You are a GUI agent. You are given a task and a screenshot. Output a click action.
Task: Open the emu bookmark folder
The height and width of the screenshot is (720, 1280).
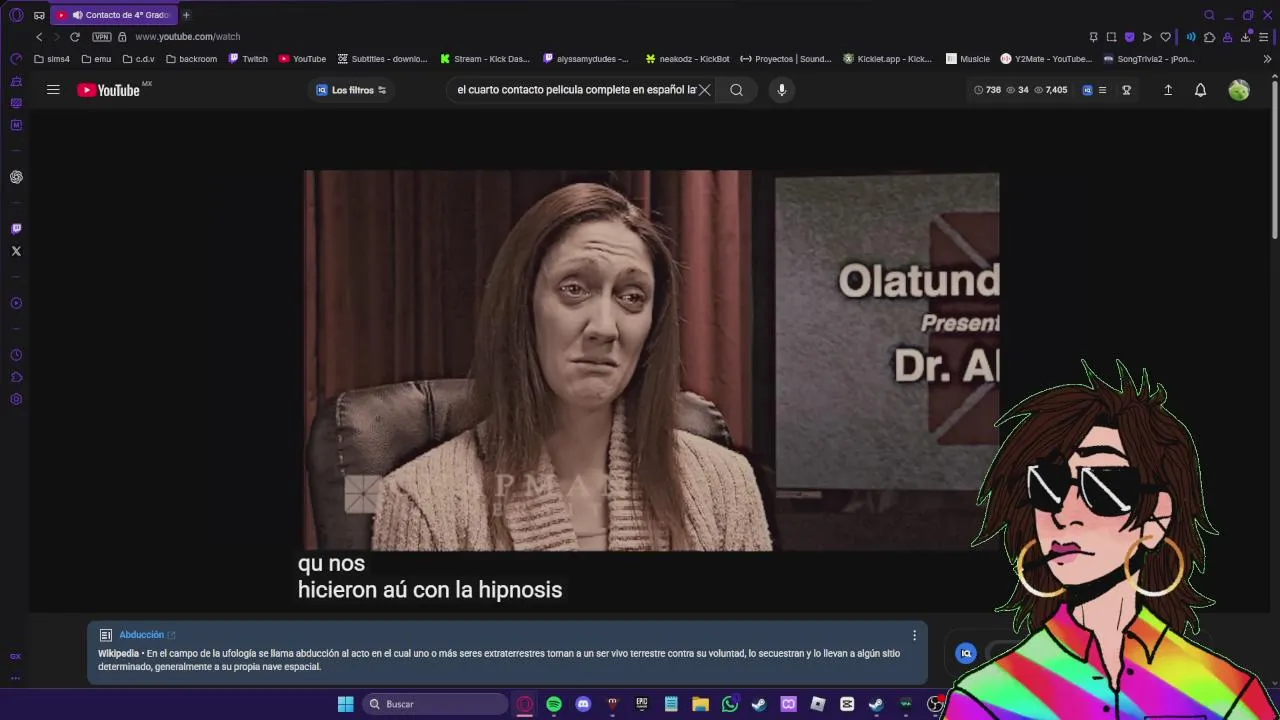[96, 59]
